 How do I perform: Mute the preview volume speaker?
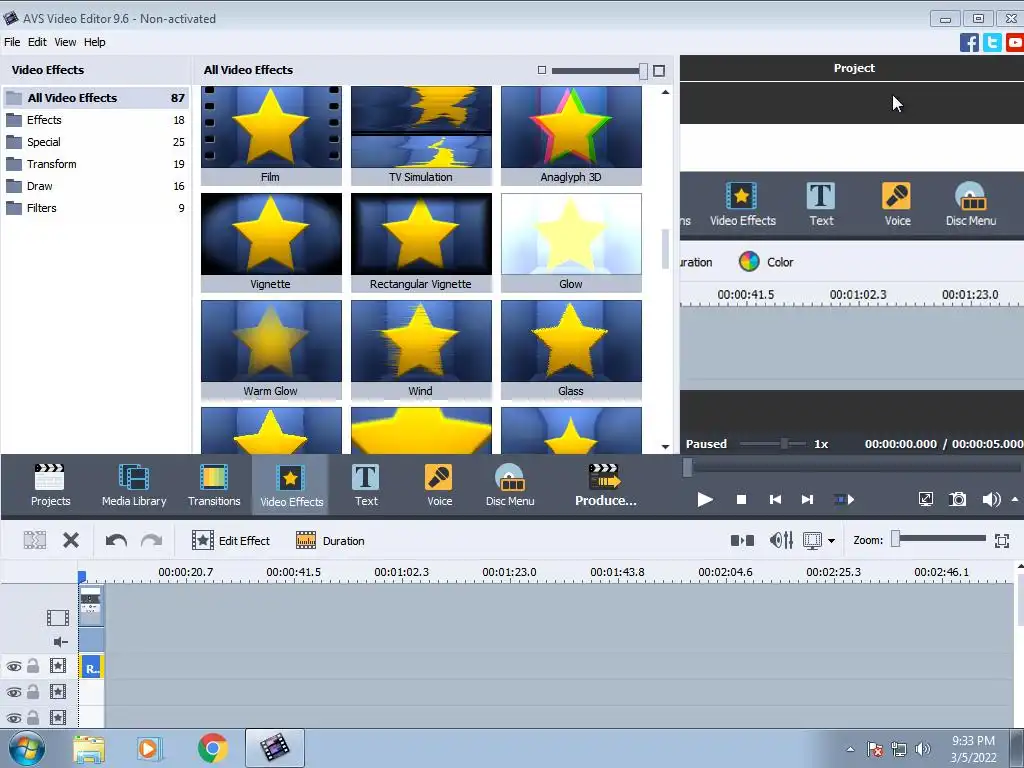(991, 500)
